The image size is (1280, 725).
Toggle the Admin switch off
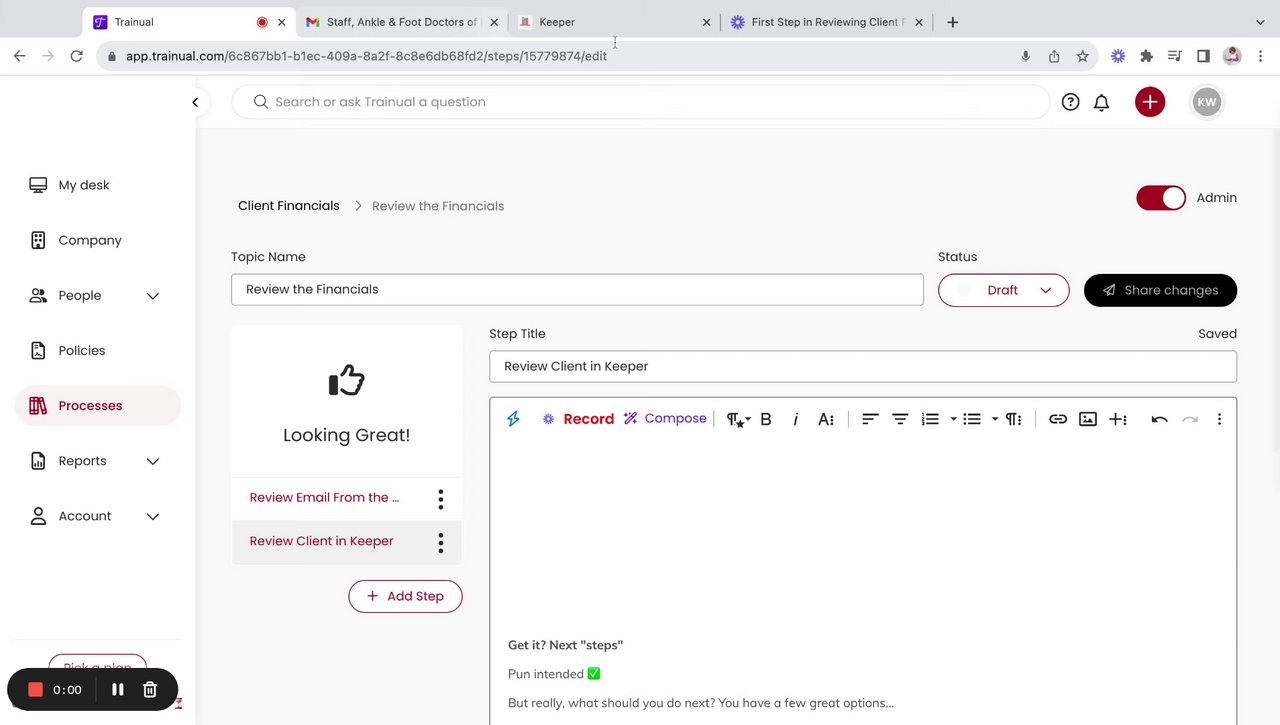click(1160, 198)
